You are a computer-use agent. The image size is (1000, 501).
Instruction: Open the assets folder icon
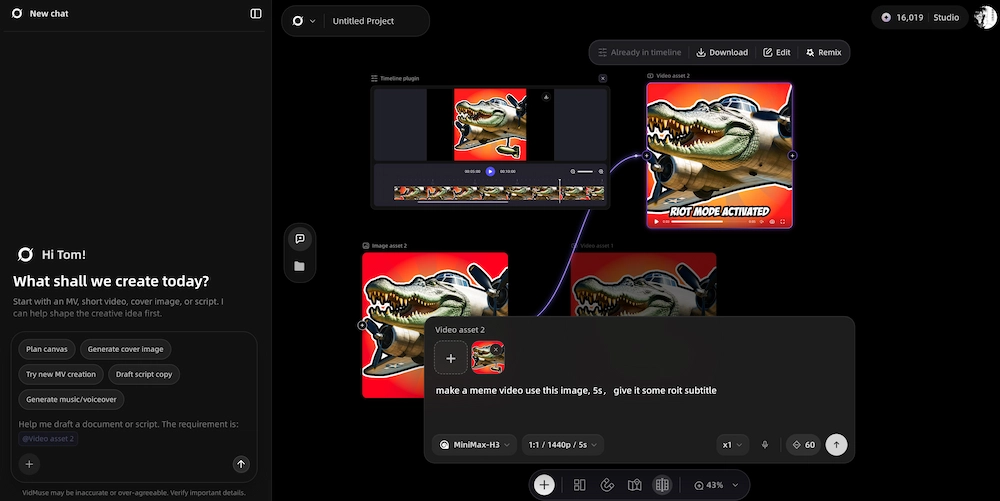[299, 266]
